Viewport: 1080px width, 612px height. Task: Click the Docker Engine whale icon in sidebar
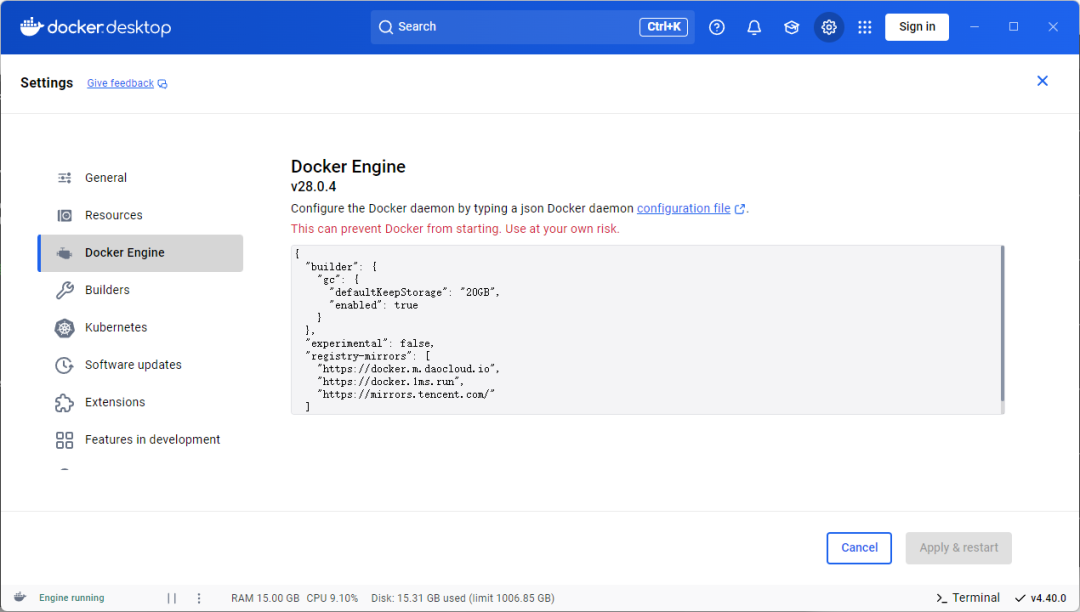click(65, 253)
